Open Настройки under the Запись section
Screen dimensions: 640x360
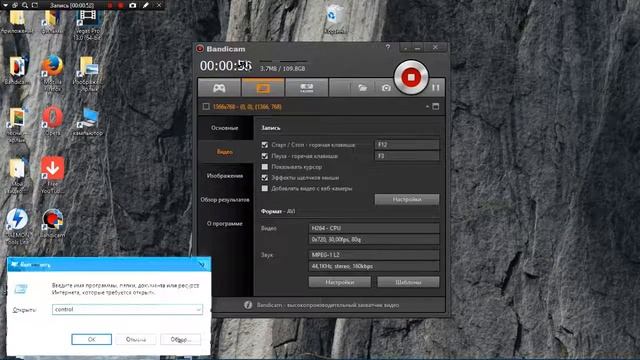pos(407,199)
